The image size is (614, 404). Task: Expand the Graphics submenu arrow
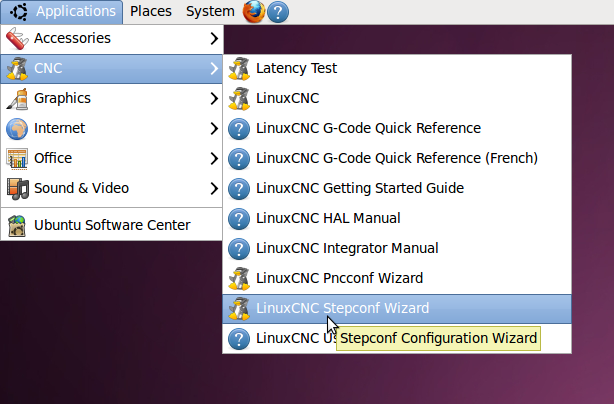tap(214, 98)
